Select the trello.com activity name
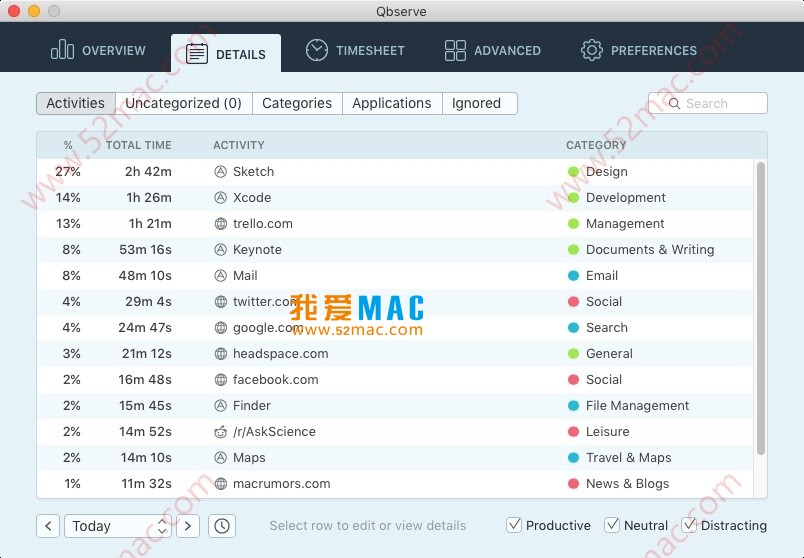 coord(263,224)
